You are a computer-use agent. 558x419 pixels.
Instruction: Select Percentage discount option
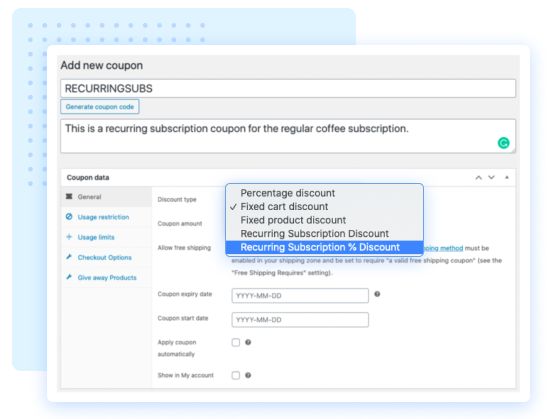[x=324, y=193]
